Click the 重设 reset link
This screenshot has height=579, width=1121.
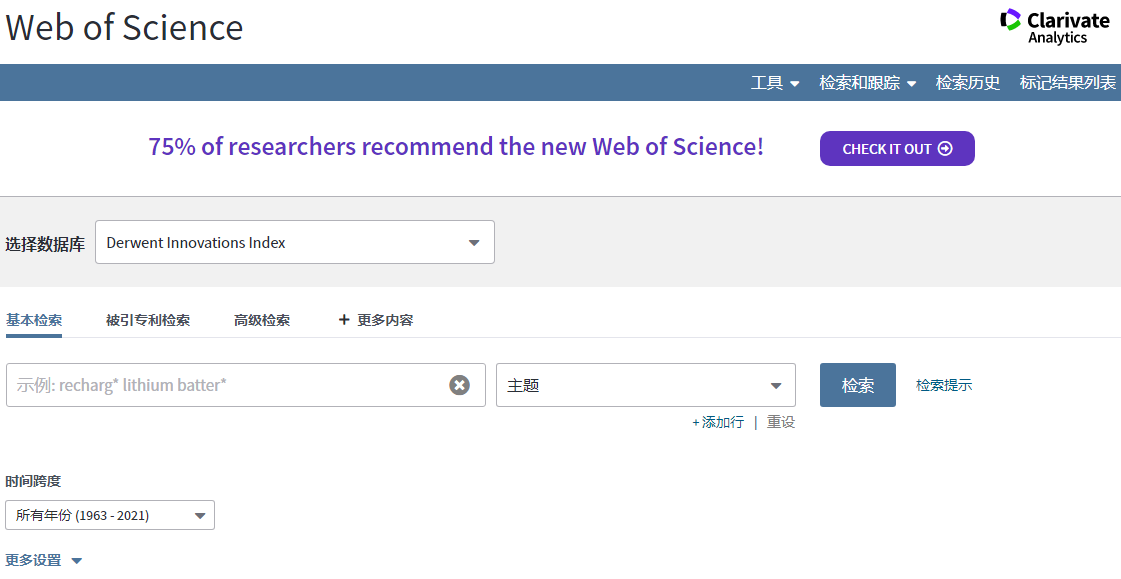(x=781, y=422)
